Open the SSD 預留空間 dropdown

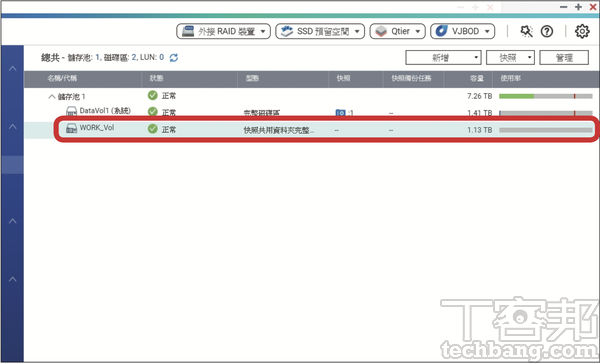pyautogui.click(x=320, y=31)
